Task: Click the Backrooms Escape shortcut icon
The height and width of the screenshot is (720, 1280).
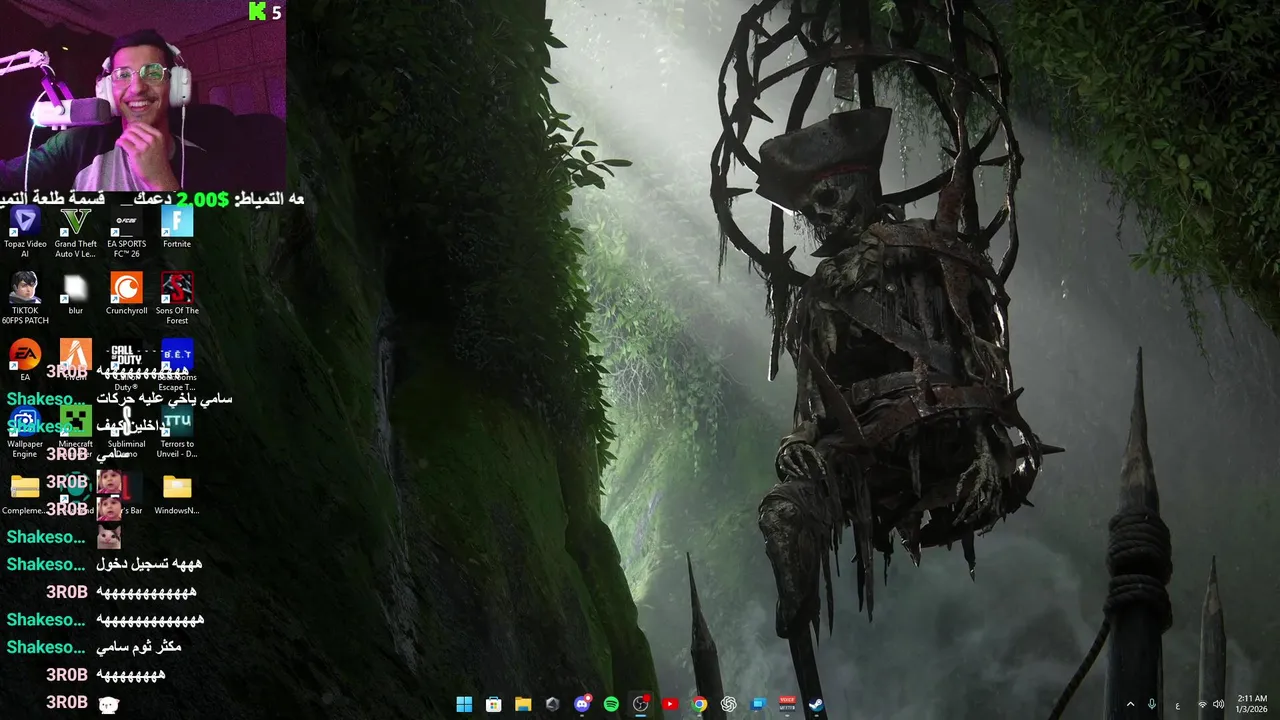Action: click(x=177, y=365)
